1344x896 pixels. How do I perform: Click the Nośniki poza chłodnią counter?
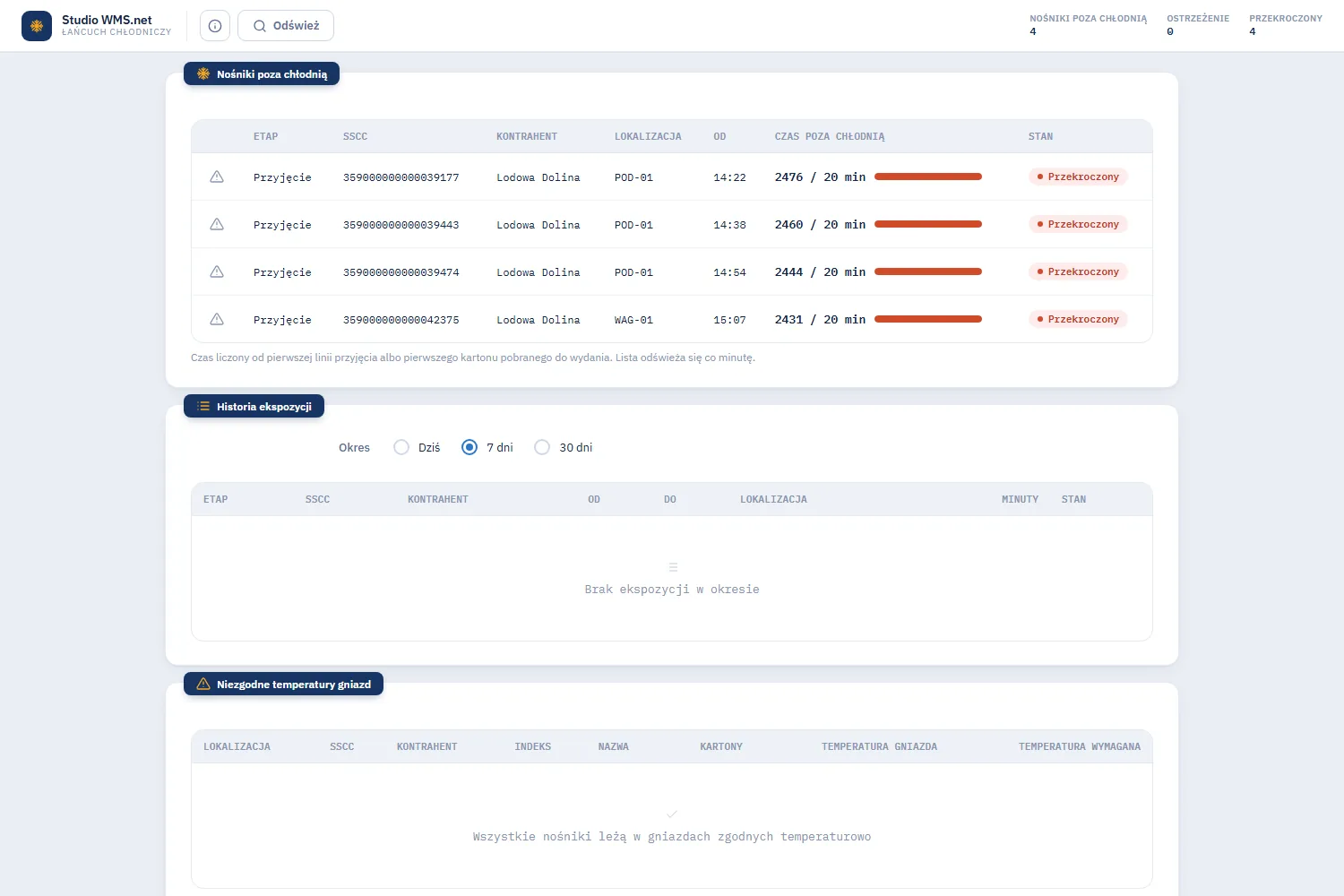[1088, 25]
